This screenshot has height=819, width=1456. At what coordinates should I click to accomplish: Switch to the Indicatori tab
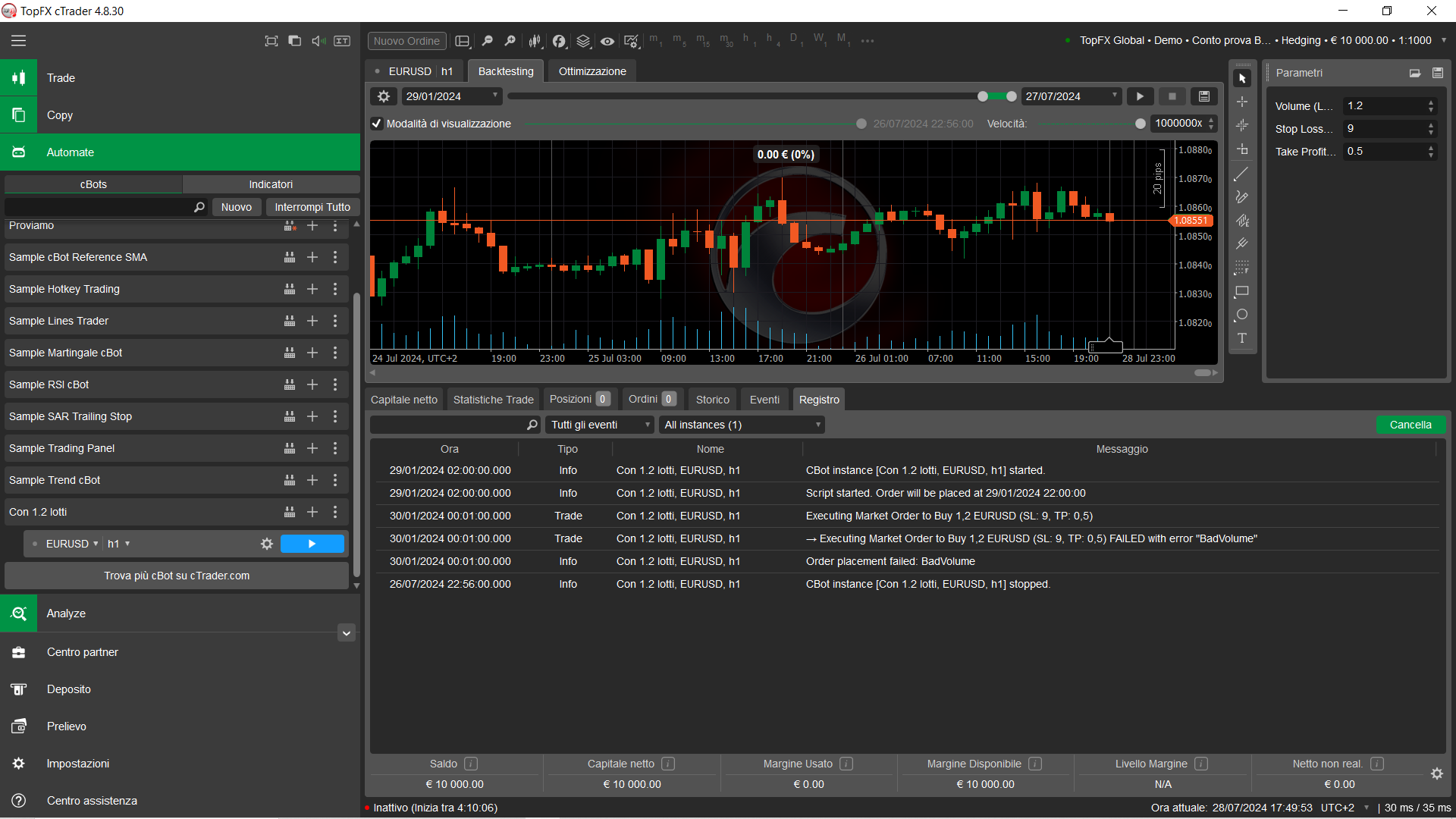pos(271,184)
